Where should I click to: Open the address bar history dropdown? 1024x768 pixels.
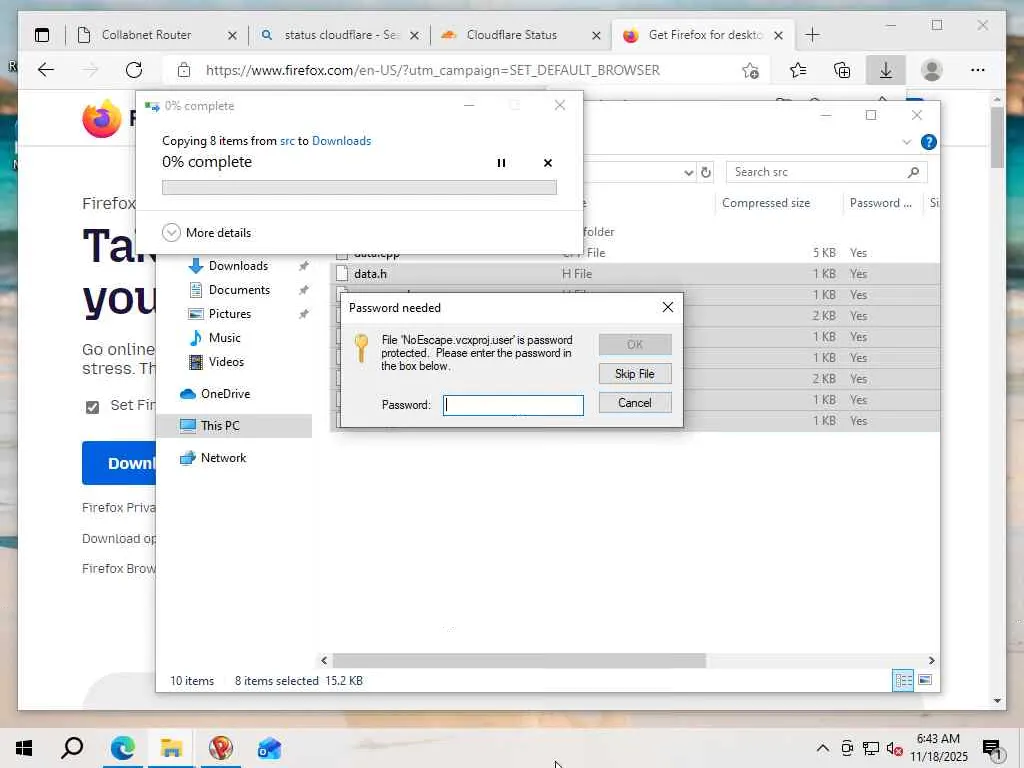click(x=688, y=172)
